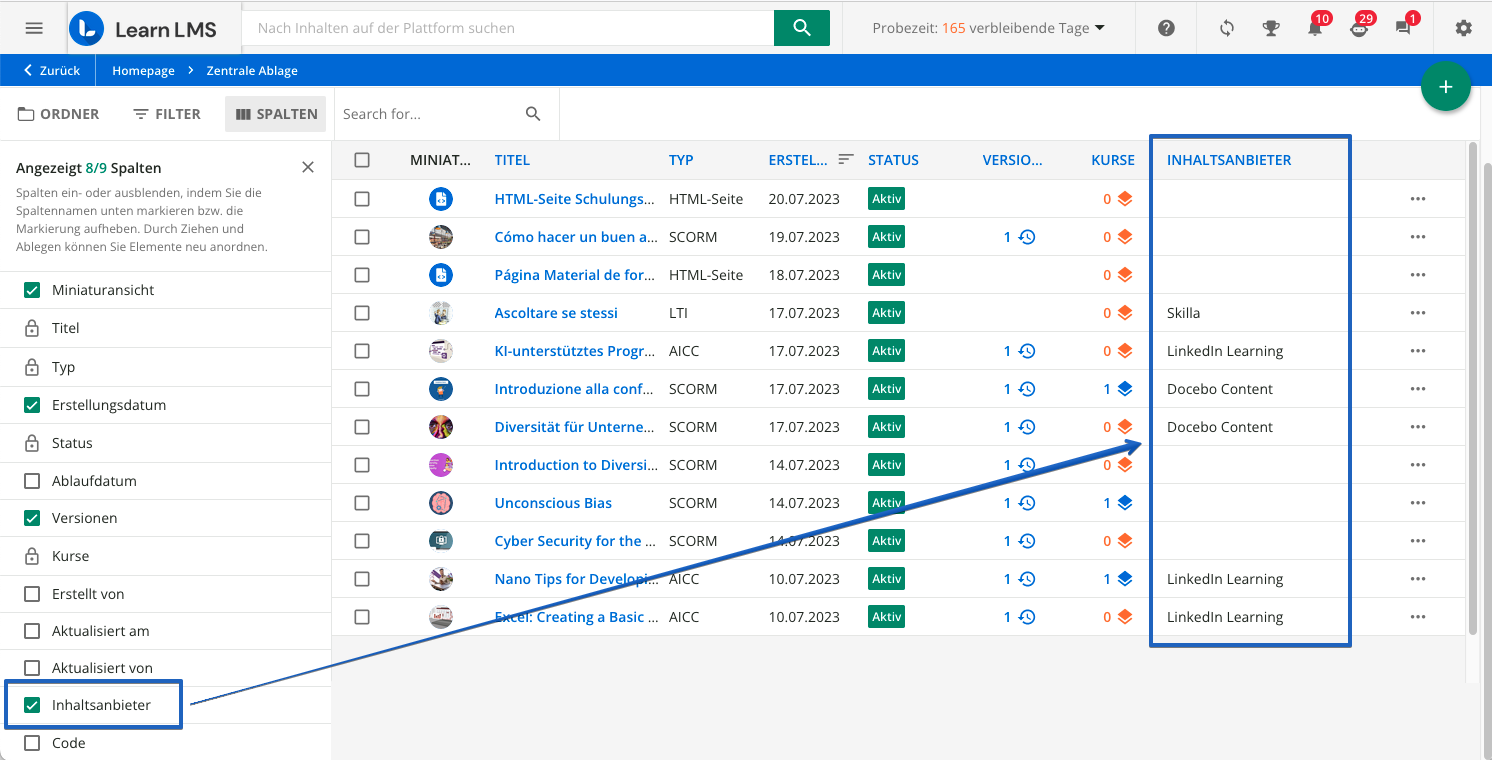The width and height of the screenshot is (1492, 760).
Task: Open bell notifications with 10 badge
Action: 1315,28
